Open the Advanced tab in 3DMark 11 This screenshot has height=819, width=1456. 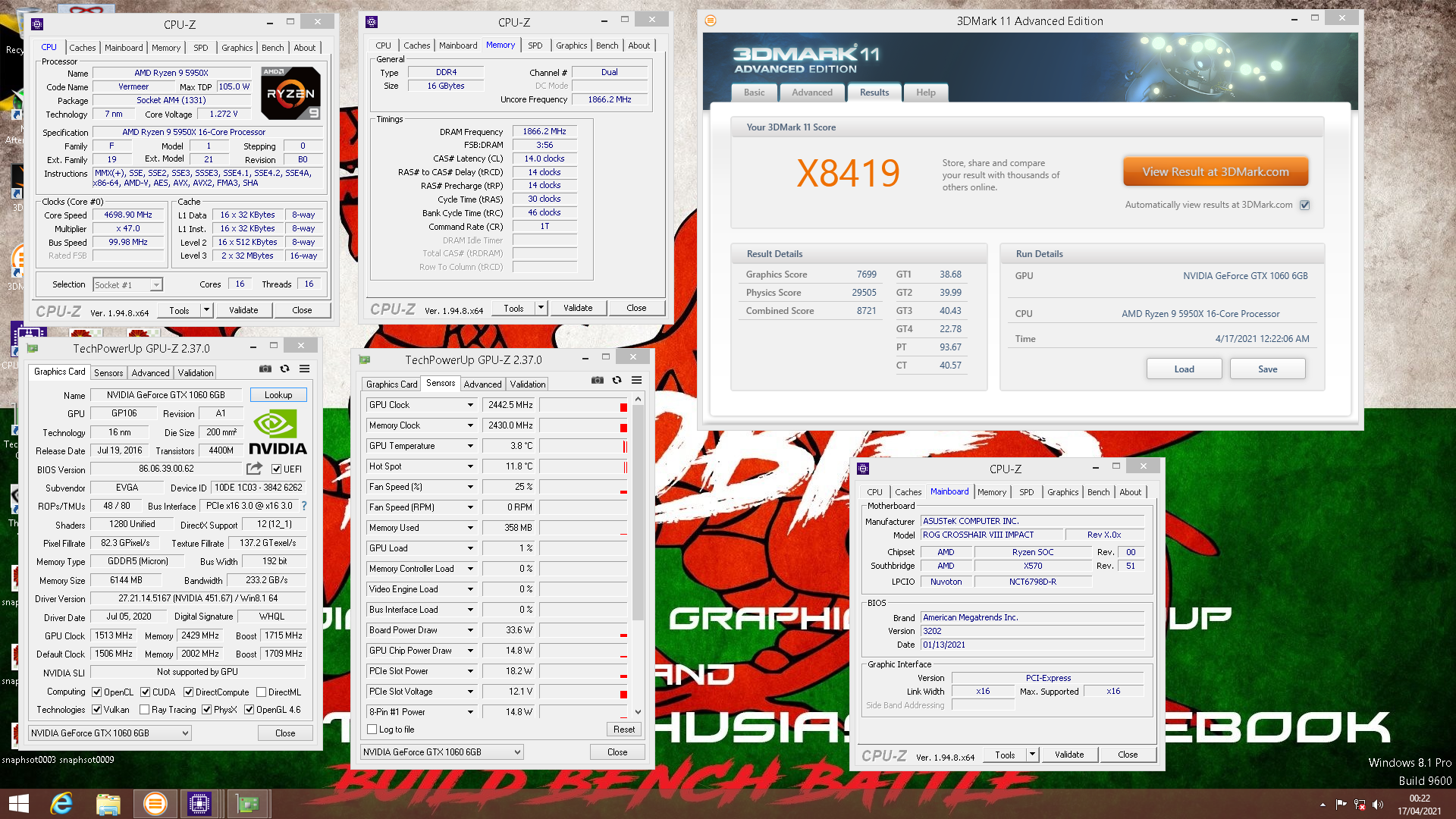pos(812,93)
